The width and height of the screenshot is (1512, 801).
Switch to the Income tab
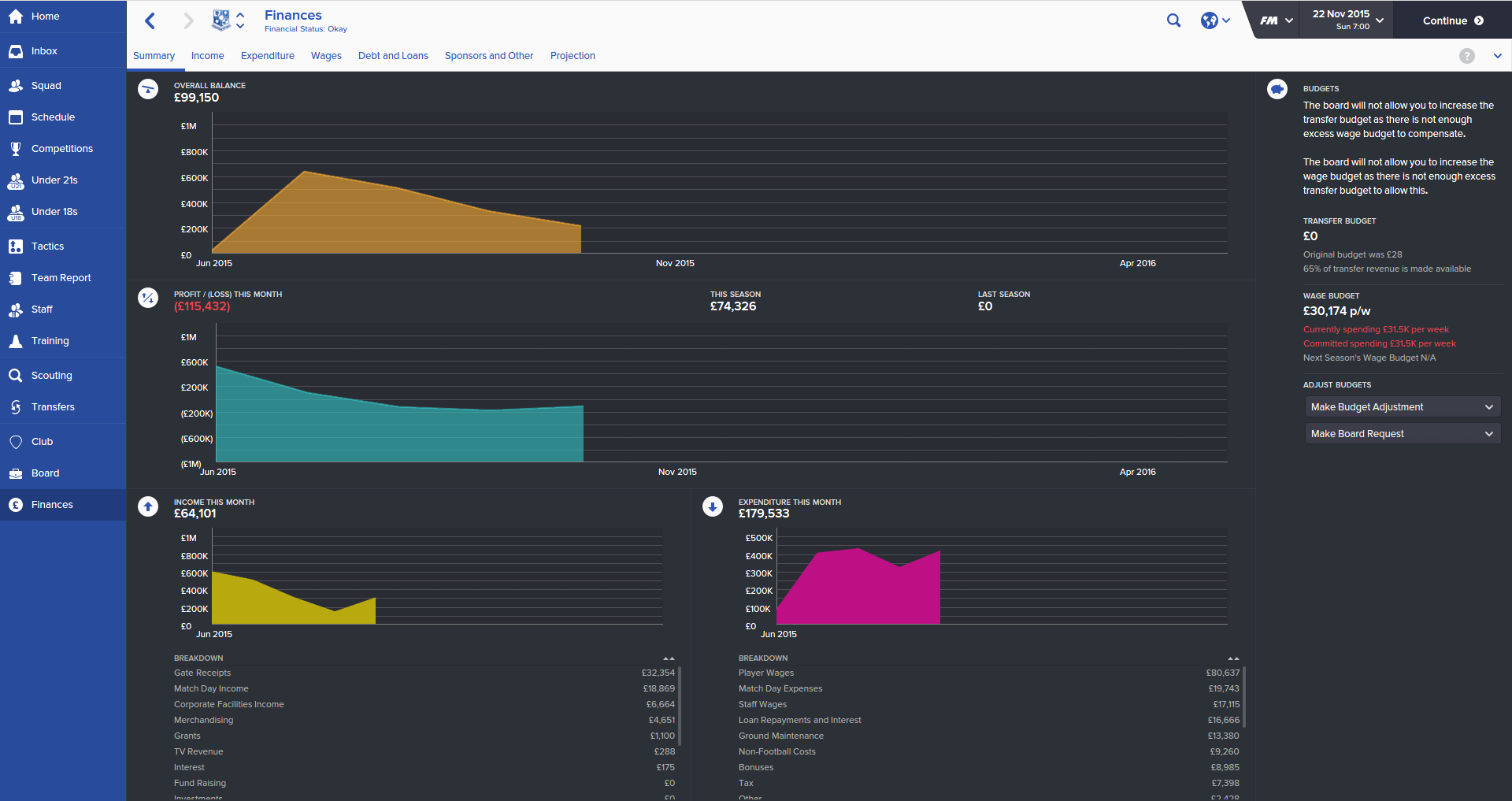click(x=208, y=56)
